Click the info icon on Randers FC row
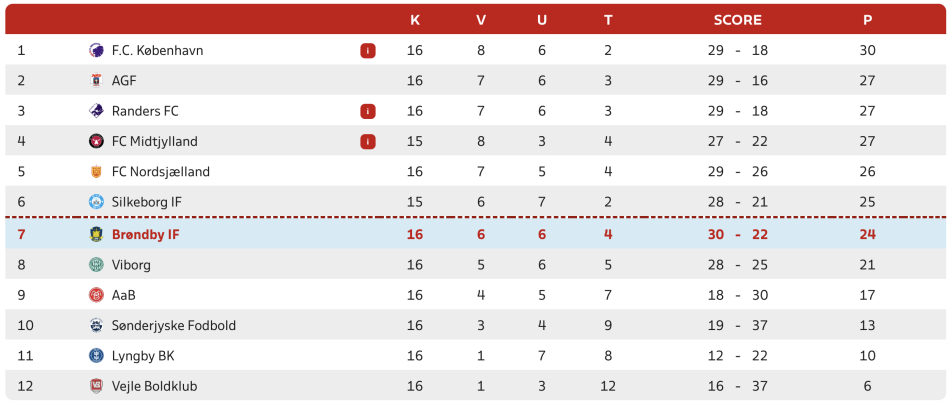 (x=368, y=111)
